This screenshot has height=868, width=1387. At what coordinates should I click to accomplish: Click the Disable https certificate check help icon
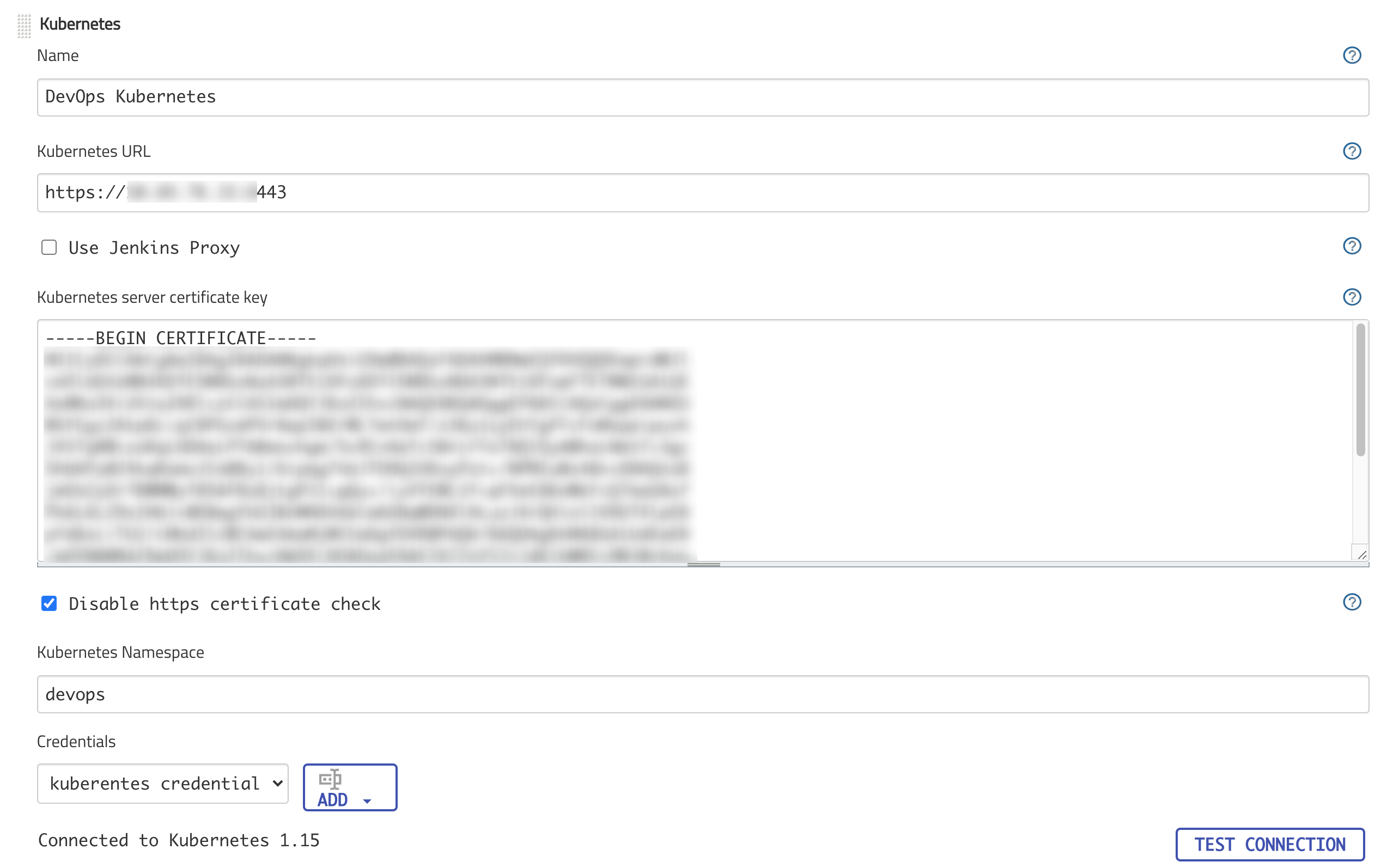coord(1353,602)
